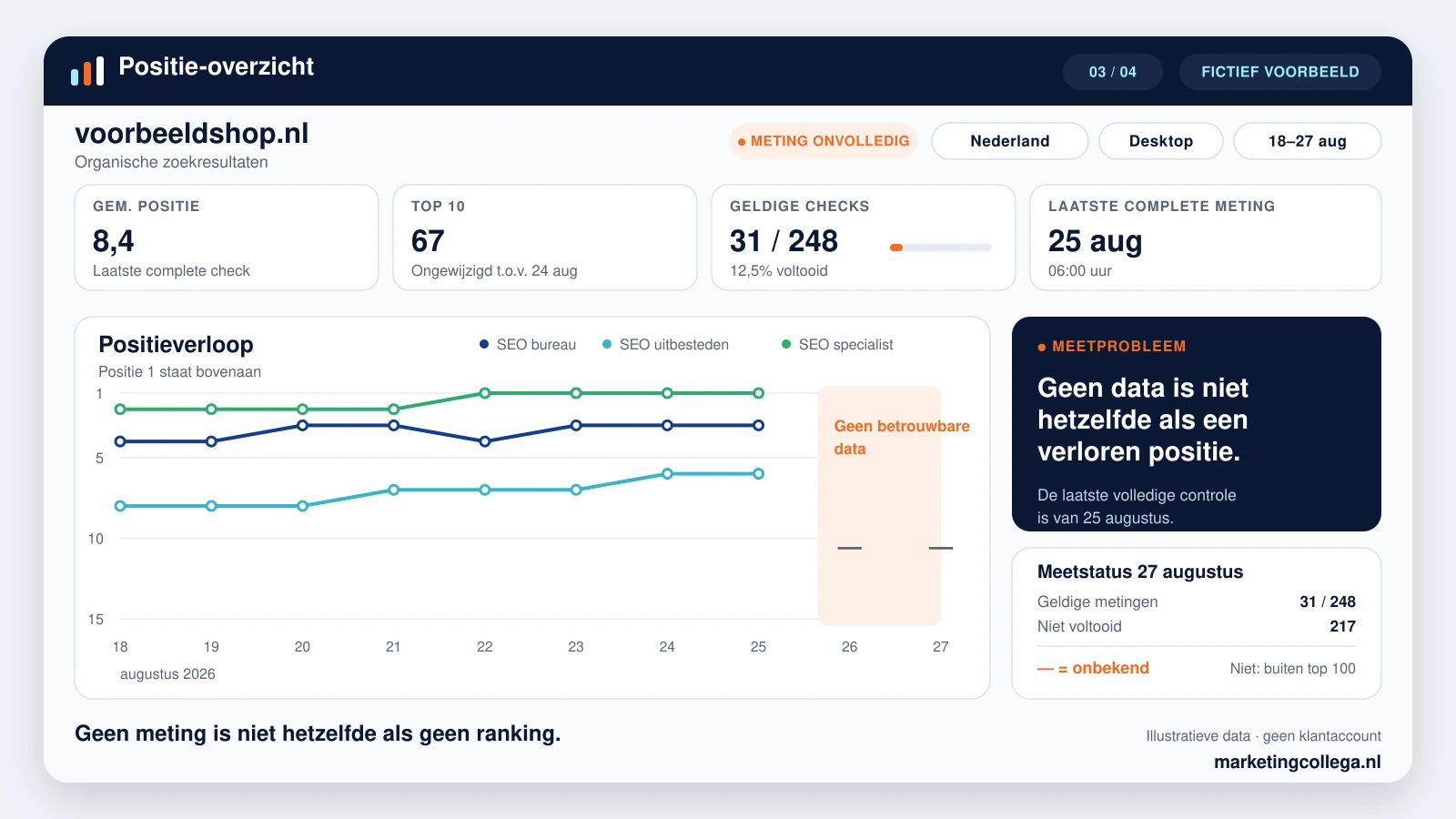The height and width of the screenshot is (819, 1456).
Task: Select the TOP 10 card value 67
Action: click(428, 241)
